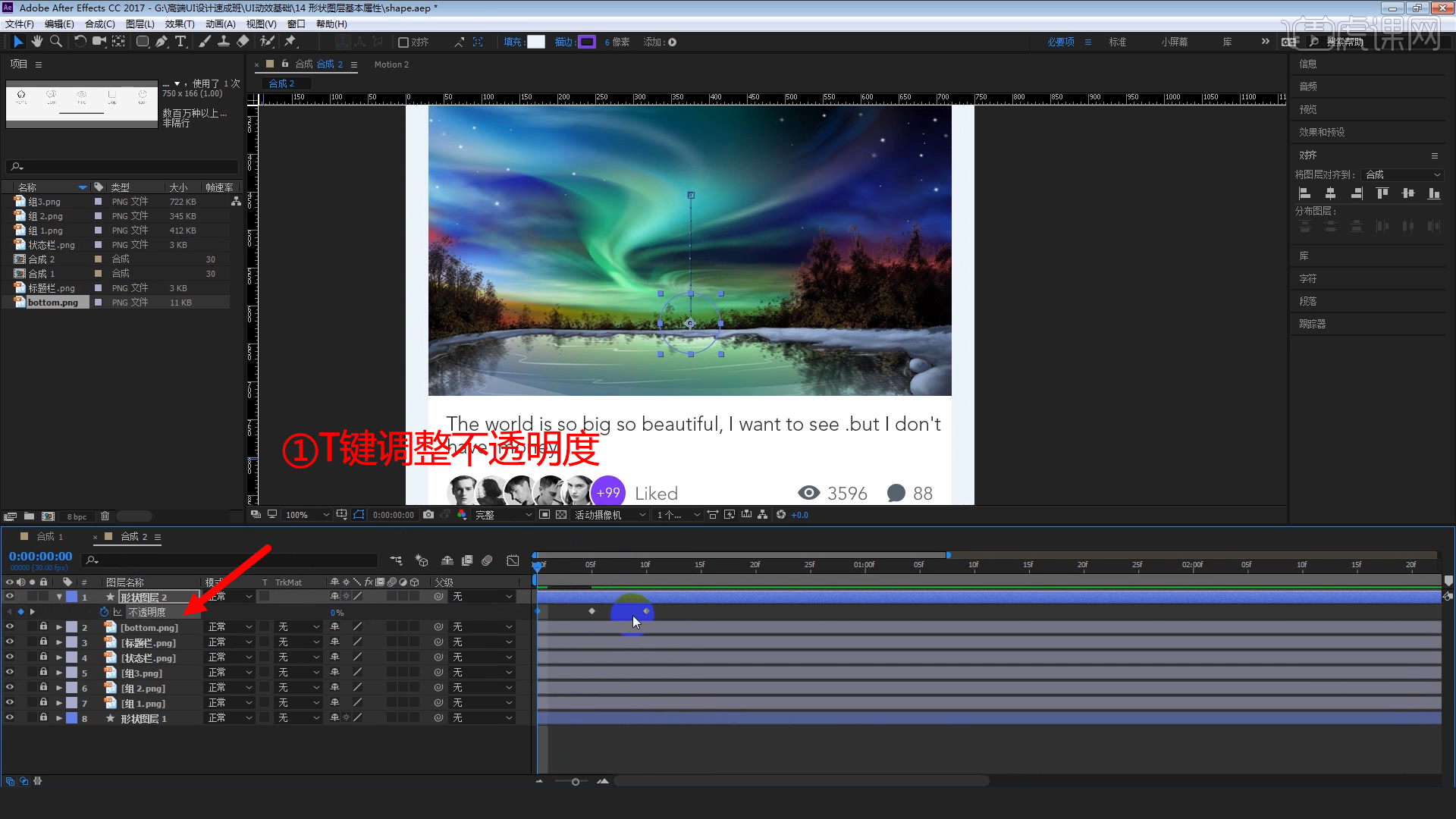1456x819 pixels.
Task: Collapse layer 形状图层 2 properties
Action: point(59,598)
